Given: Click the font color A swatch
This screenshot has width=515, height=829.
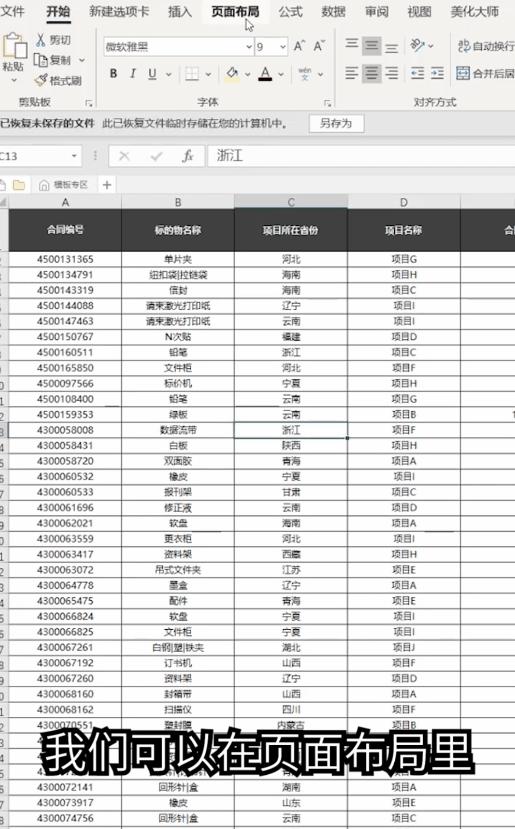Looking at the screenshot, I should coord(265,73).
